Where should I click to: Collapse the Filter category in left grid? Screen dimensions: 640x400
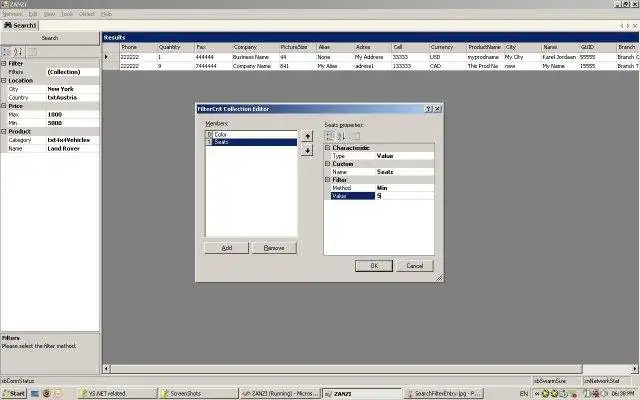4,64
